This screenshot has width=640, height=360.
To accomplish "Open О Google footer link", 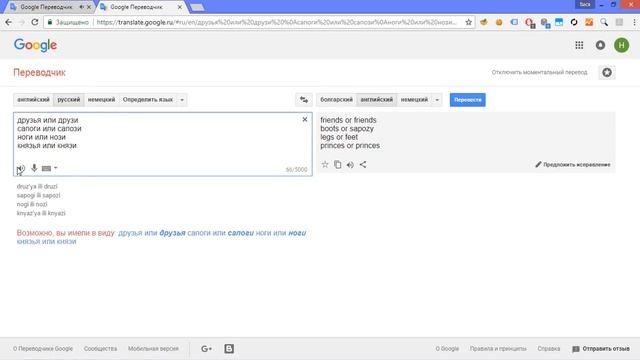I will coord(447,349).
